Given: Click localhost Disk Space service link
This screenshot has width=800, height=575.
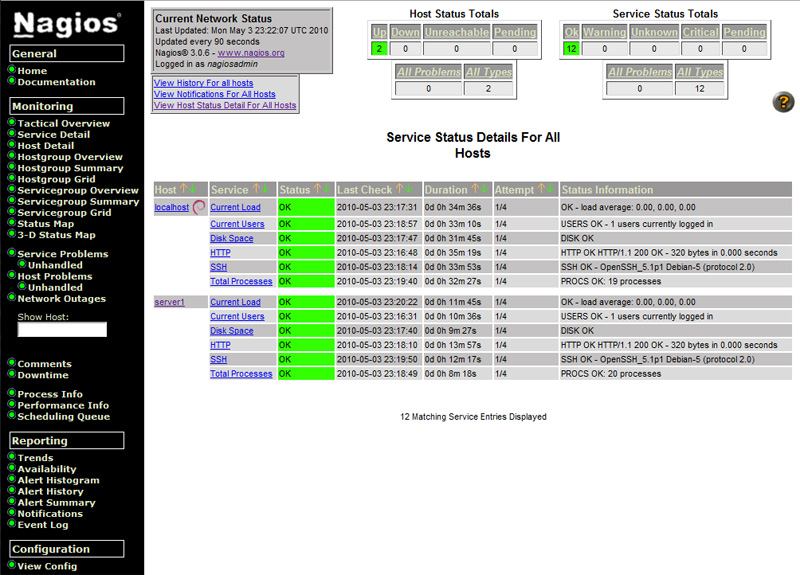Looking at the screenshot, I should (x=231, y=238).
